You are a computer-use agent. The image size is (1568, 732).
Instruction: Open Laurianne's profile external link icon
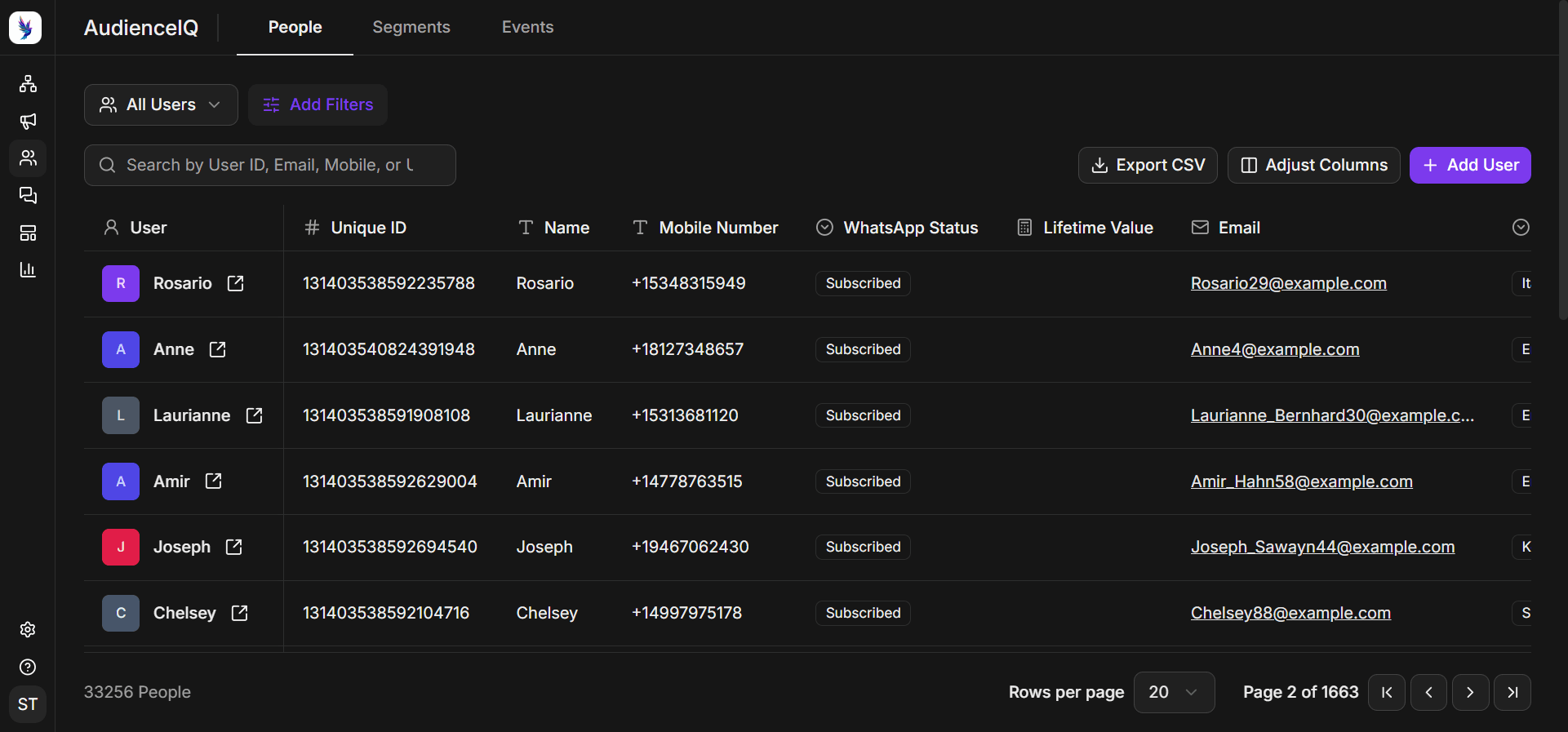pyautogui.click(x=254, y=415)
